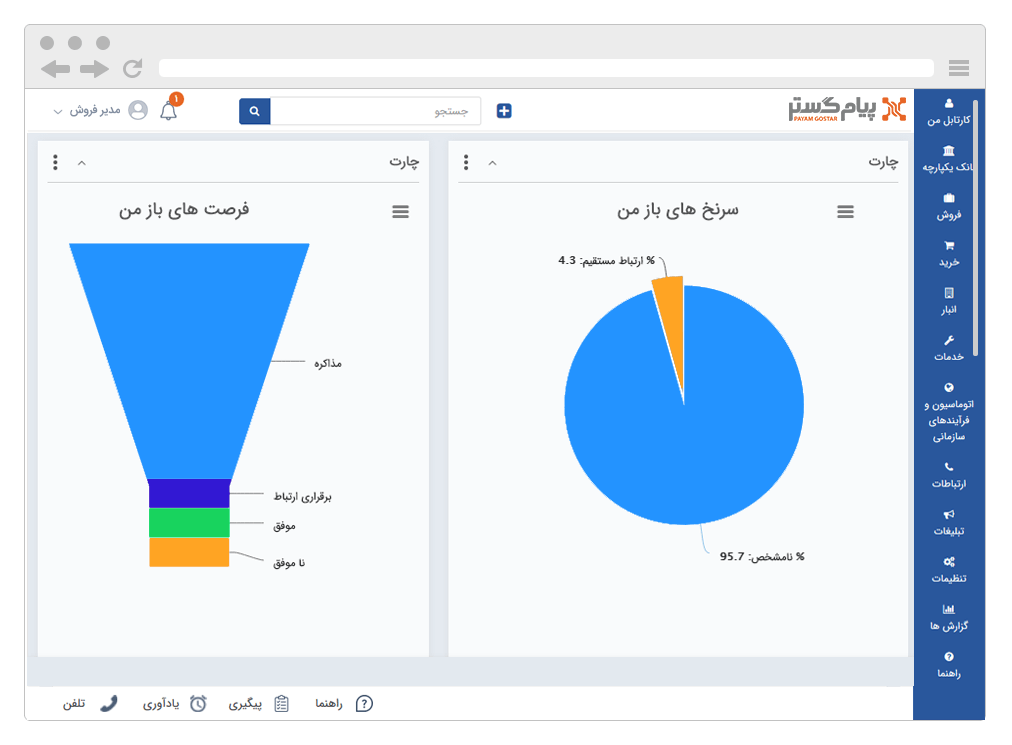Open the انبار (Inventory) section

coord(949,301)
